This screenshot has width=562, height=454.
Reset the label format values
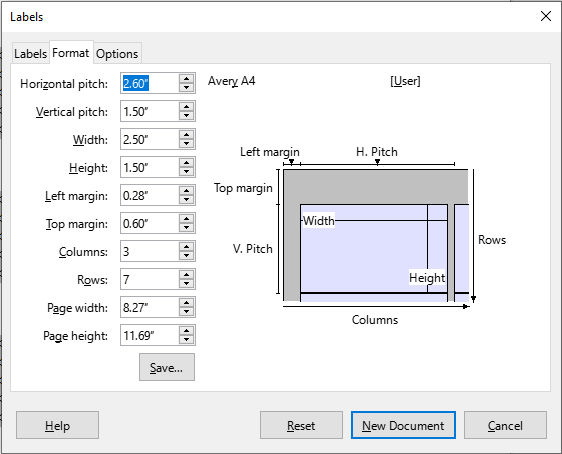tap(301, 425)
